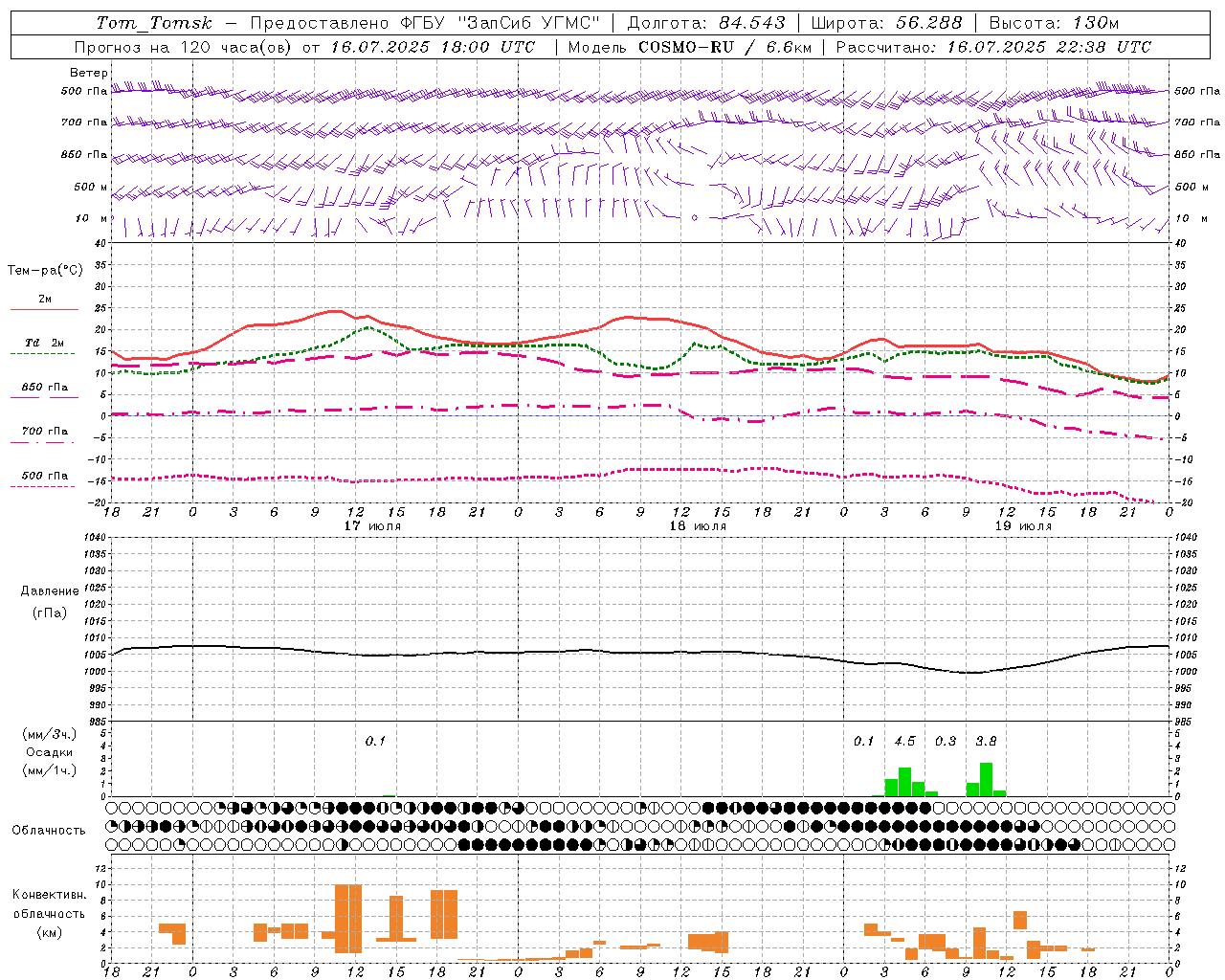Click the 3.8 precipitation total
1225x980 pixels.
[986, 741]
